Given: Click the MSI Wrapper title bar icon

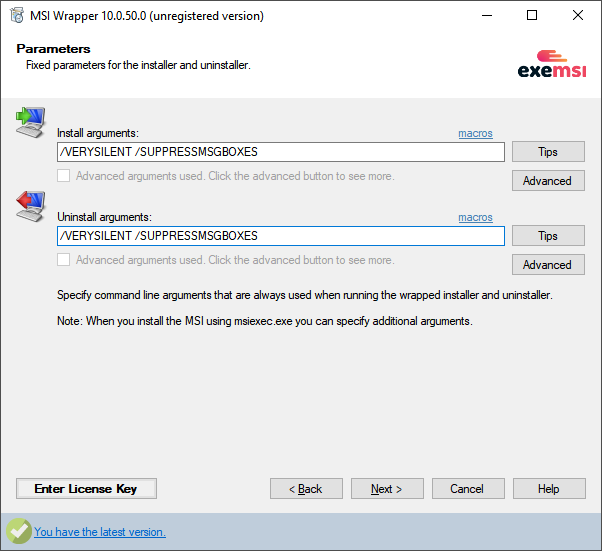Looking at the screenshot, I should pos(17,16).
